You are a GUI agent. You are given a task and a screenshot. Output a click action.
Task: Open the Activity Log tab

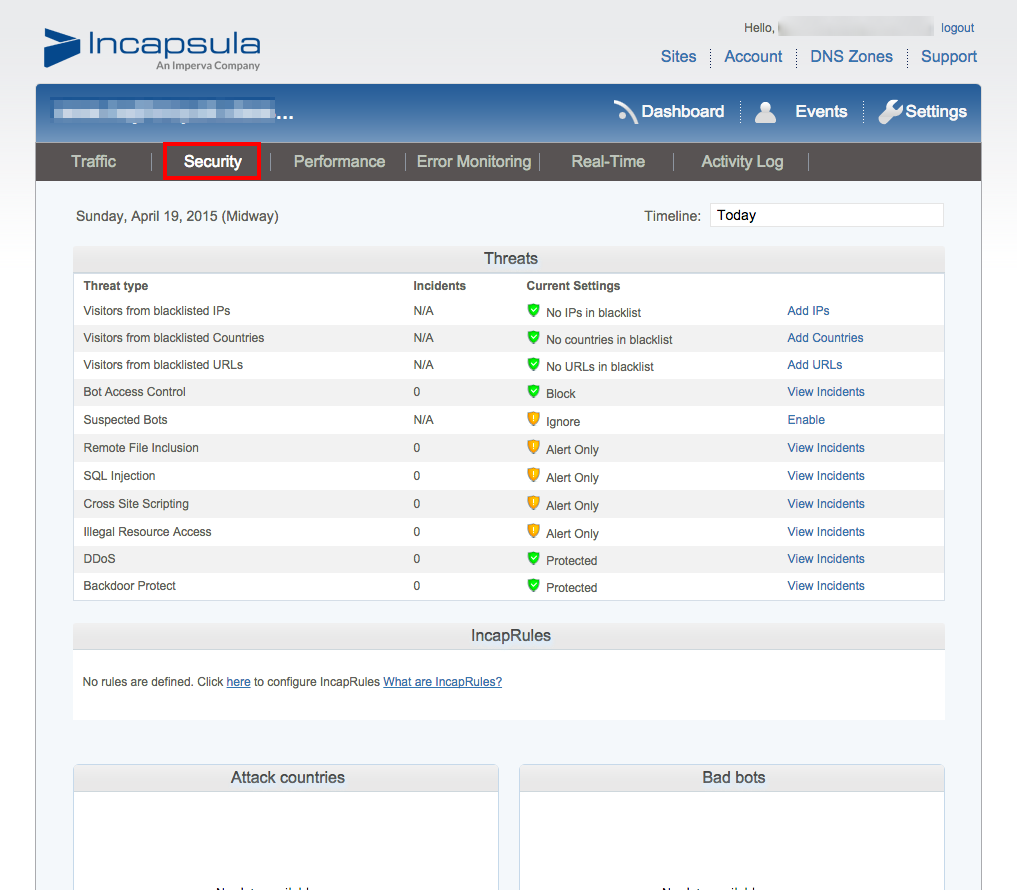pos(742,161)
